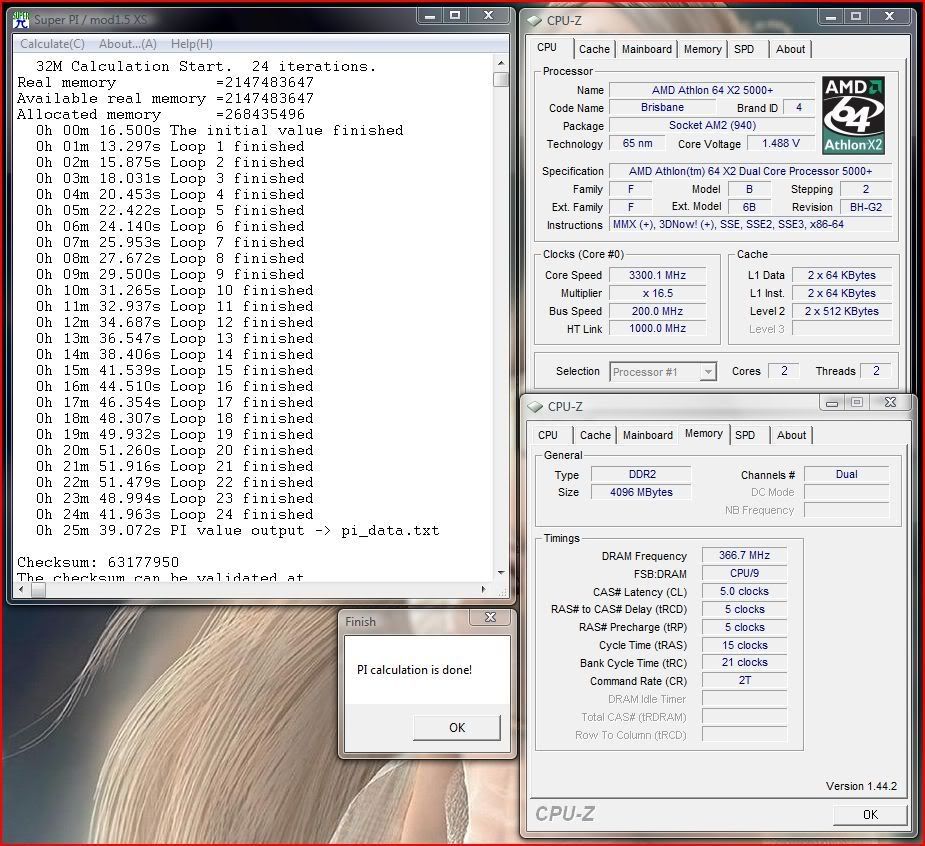
Task: Open the Calculate(C) menu
Action: (52, 44)
